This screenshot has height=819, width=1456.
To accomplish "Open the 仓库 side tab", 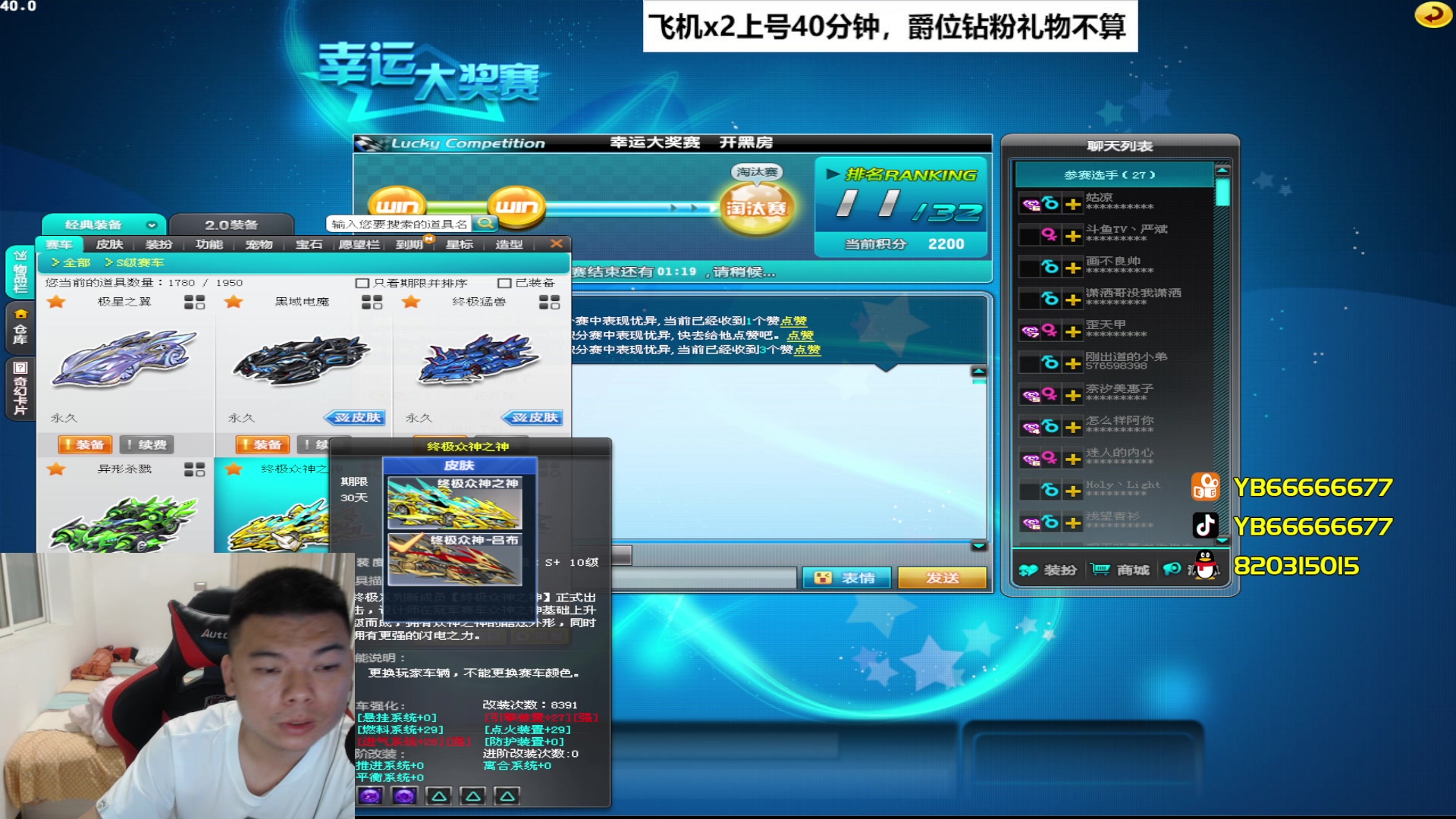I will 20,327.
